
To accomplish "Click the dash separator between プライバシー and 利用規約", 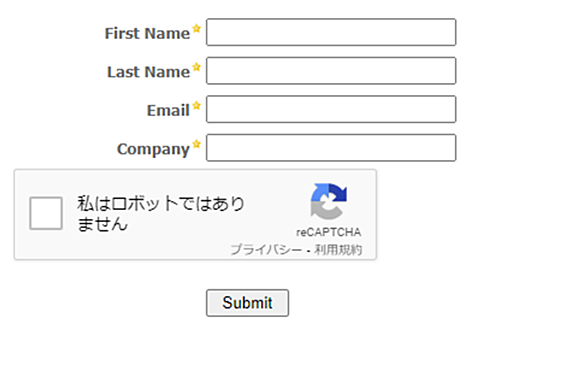I will tap(308, 250).
